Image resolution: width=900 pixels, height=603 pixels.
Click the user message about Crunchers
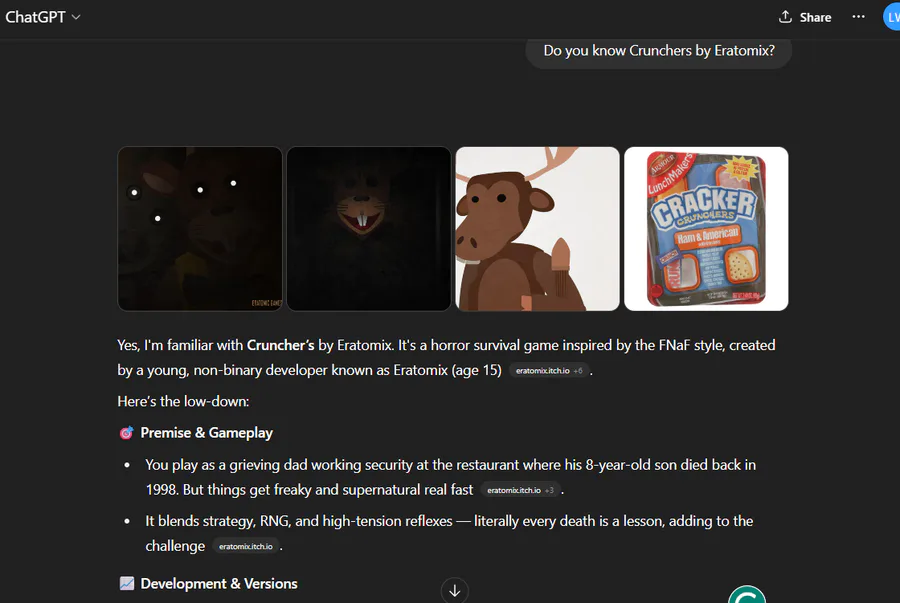click(658, 51)
